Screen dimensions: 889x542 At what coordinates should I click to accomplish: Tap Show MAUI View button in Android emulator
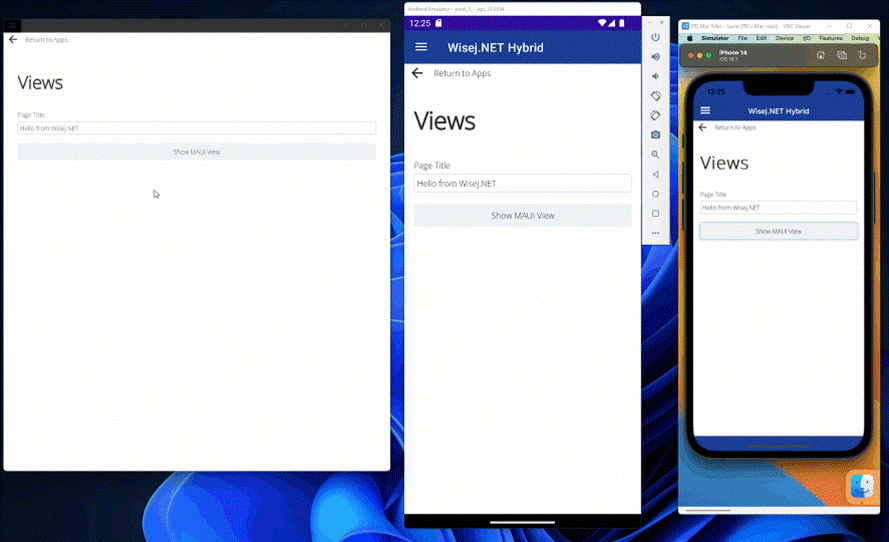(x=522, y=215)
